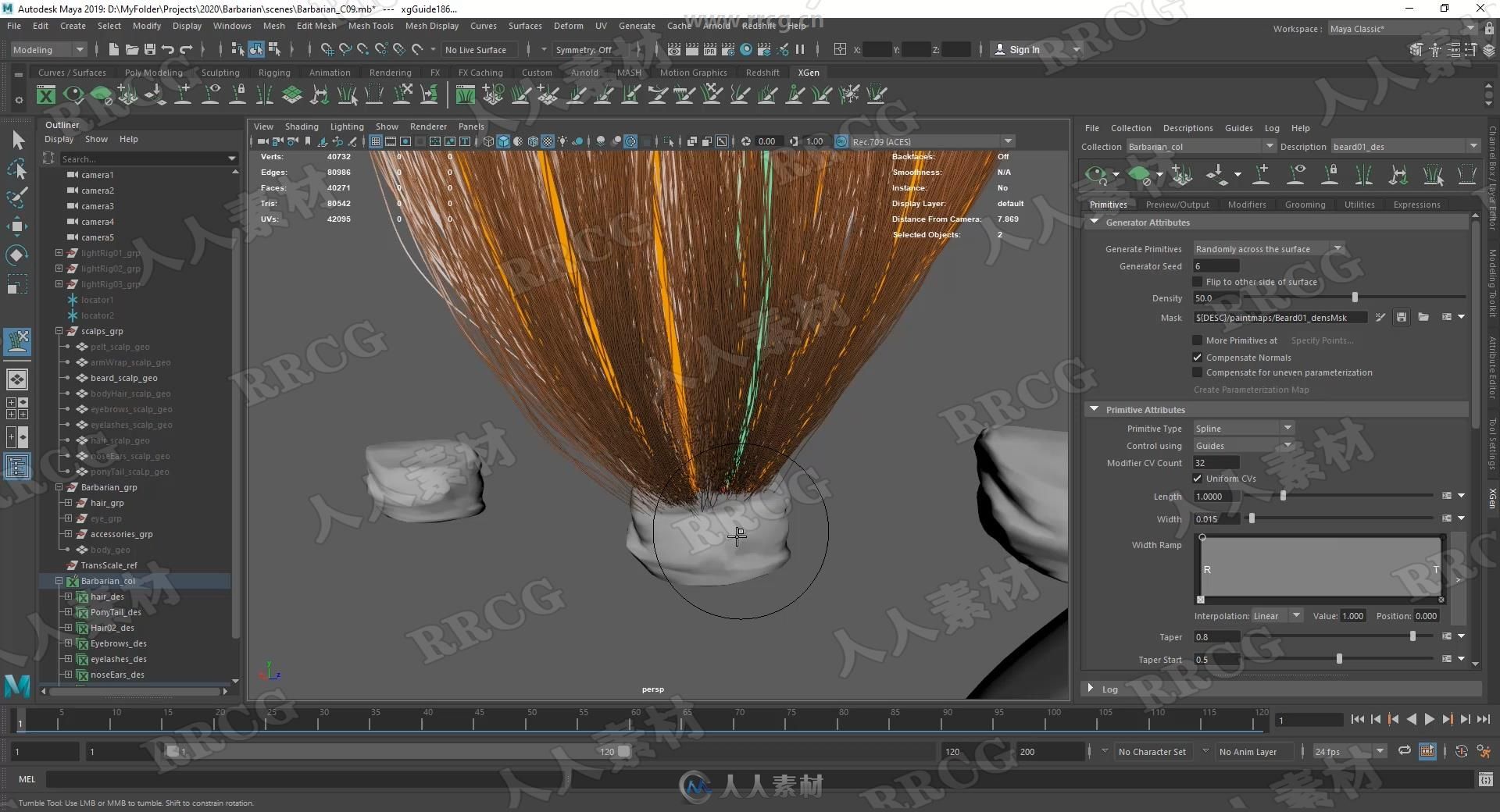Viewport: 1500px width, 812px height.
Task: Click the Mask browse folder icon
Action: tap(1423, 317)
